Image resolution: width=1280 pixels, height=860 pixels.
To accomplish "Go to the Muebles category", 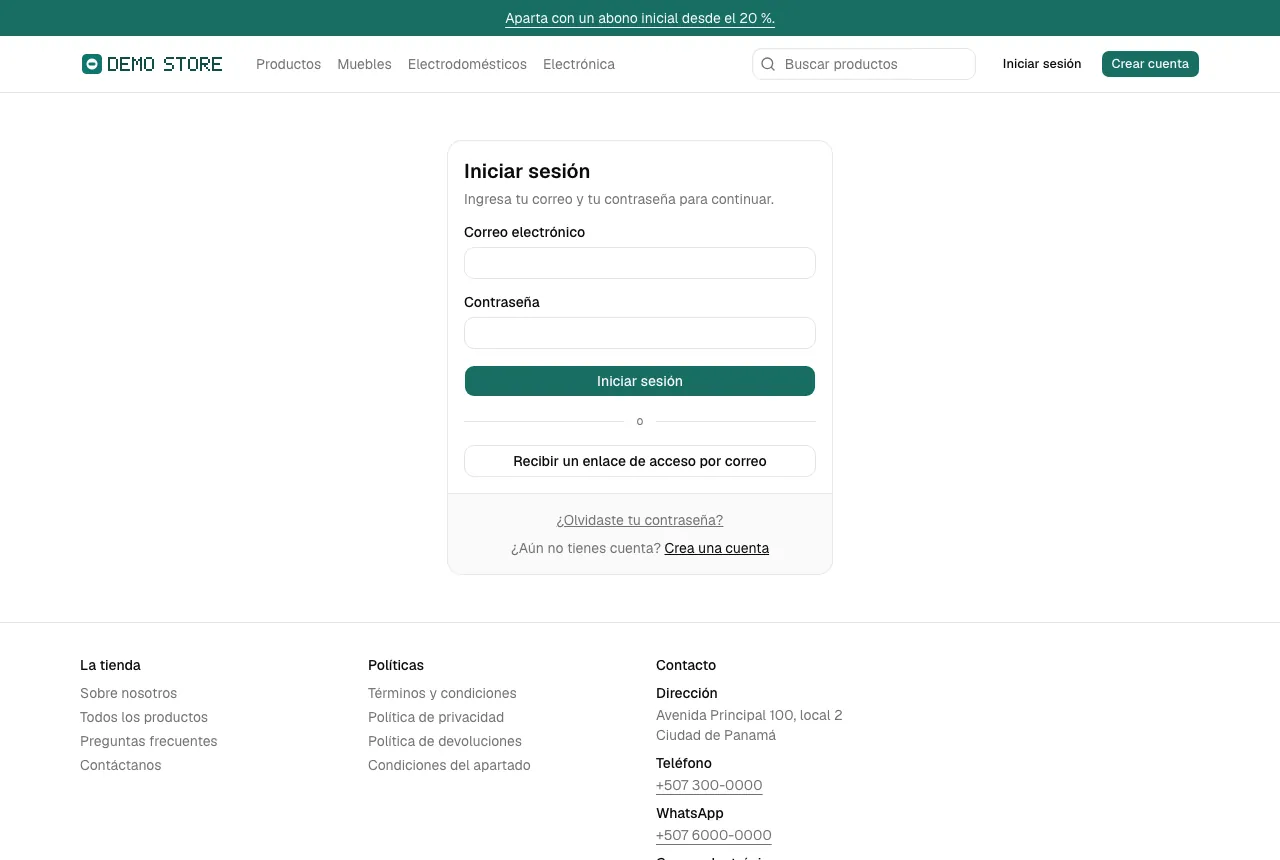I will point(364,64).
